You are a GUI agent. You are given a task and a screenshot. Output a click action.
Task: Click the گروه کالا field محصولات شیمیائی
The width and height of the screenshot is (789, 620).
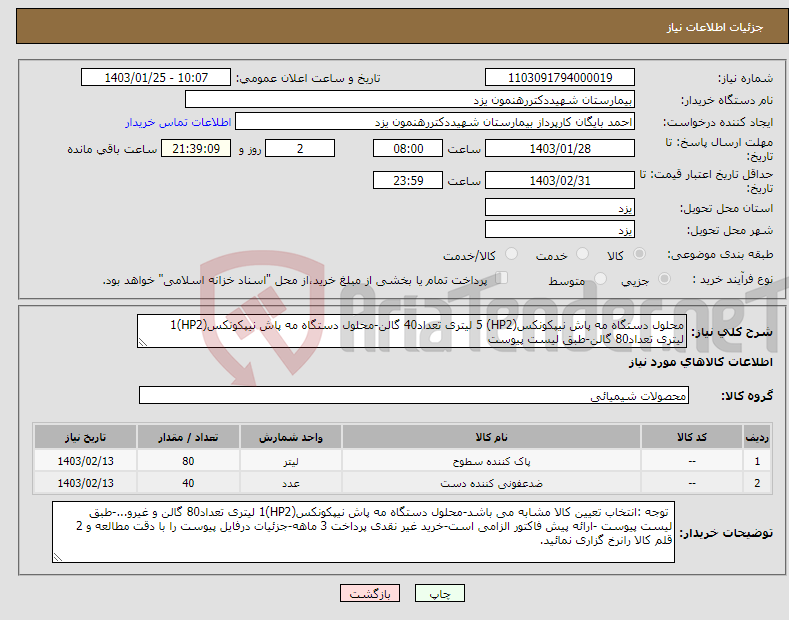tap(414, 396)
